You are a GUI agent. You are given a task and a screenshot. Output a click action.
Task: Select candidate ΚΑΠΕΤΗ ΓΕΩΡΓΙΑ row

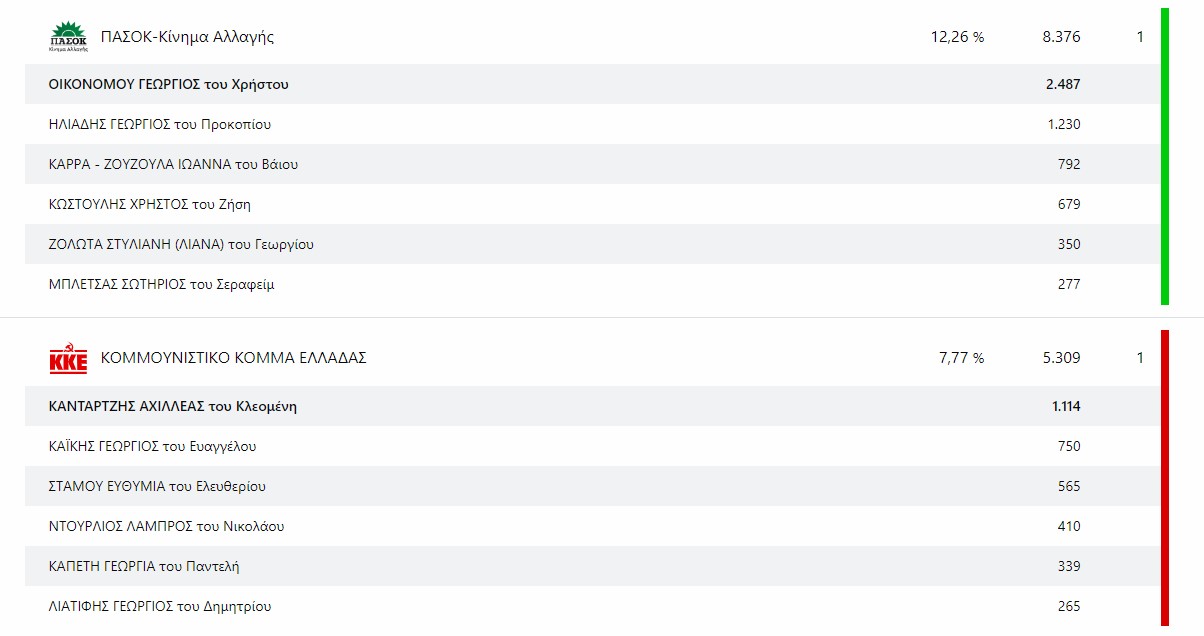point(592,566)
